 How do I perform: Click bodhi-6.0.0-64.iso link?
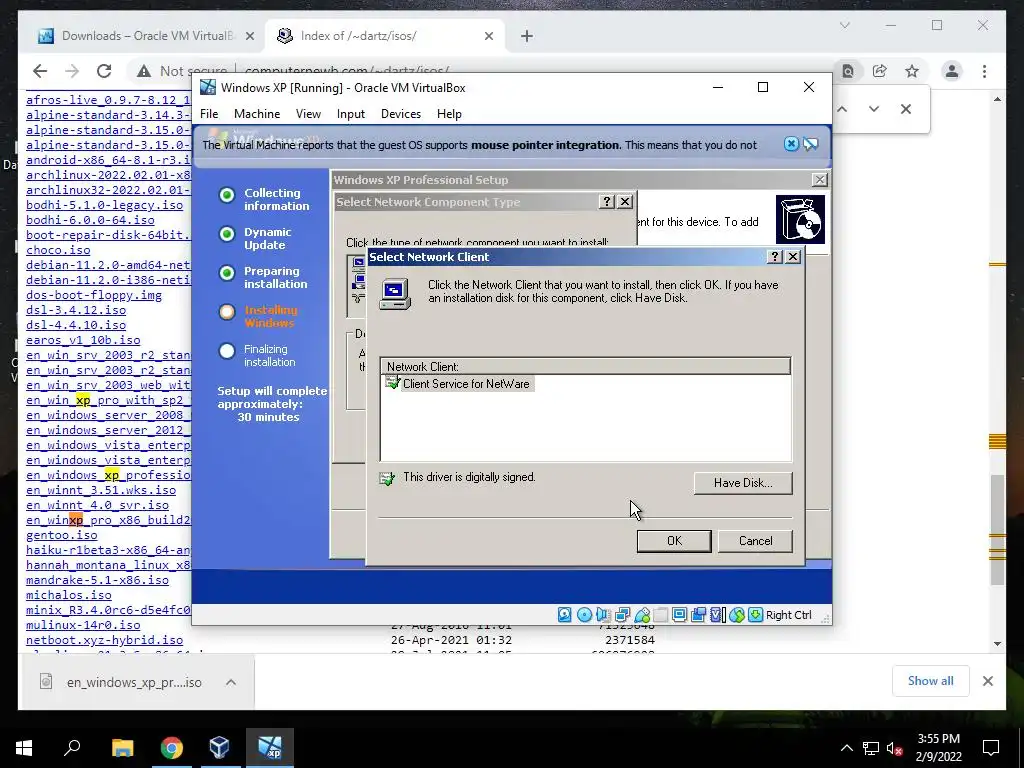(x=90, y=219)
